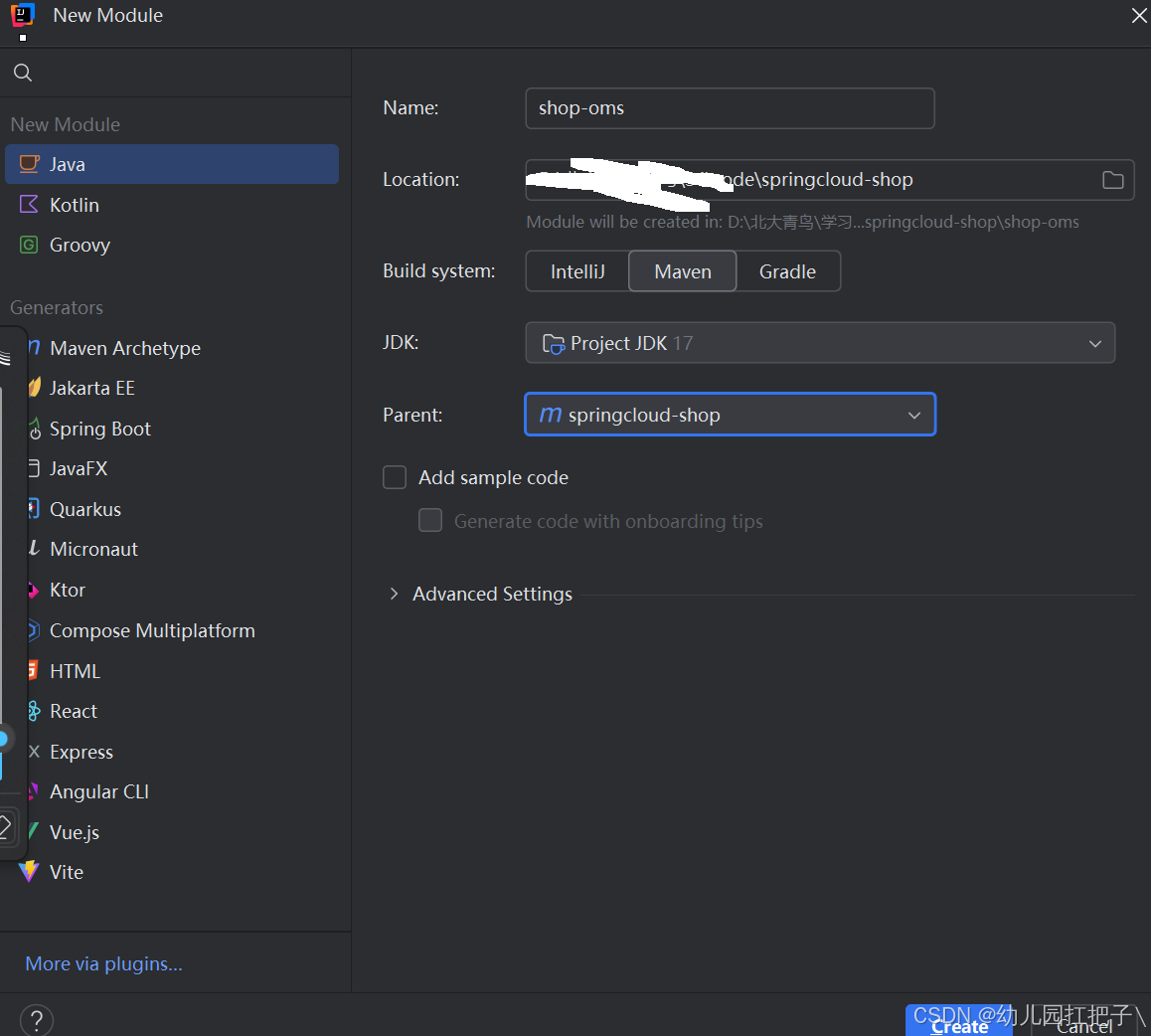1151x1036 pixels.
Task: Enable Add sample code checkbox
Action: [395, 477]
